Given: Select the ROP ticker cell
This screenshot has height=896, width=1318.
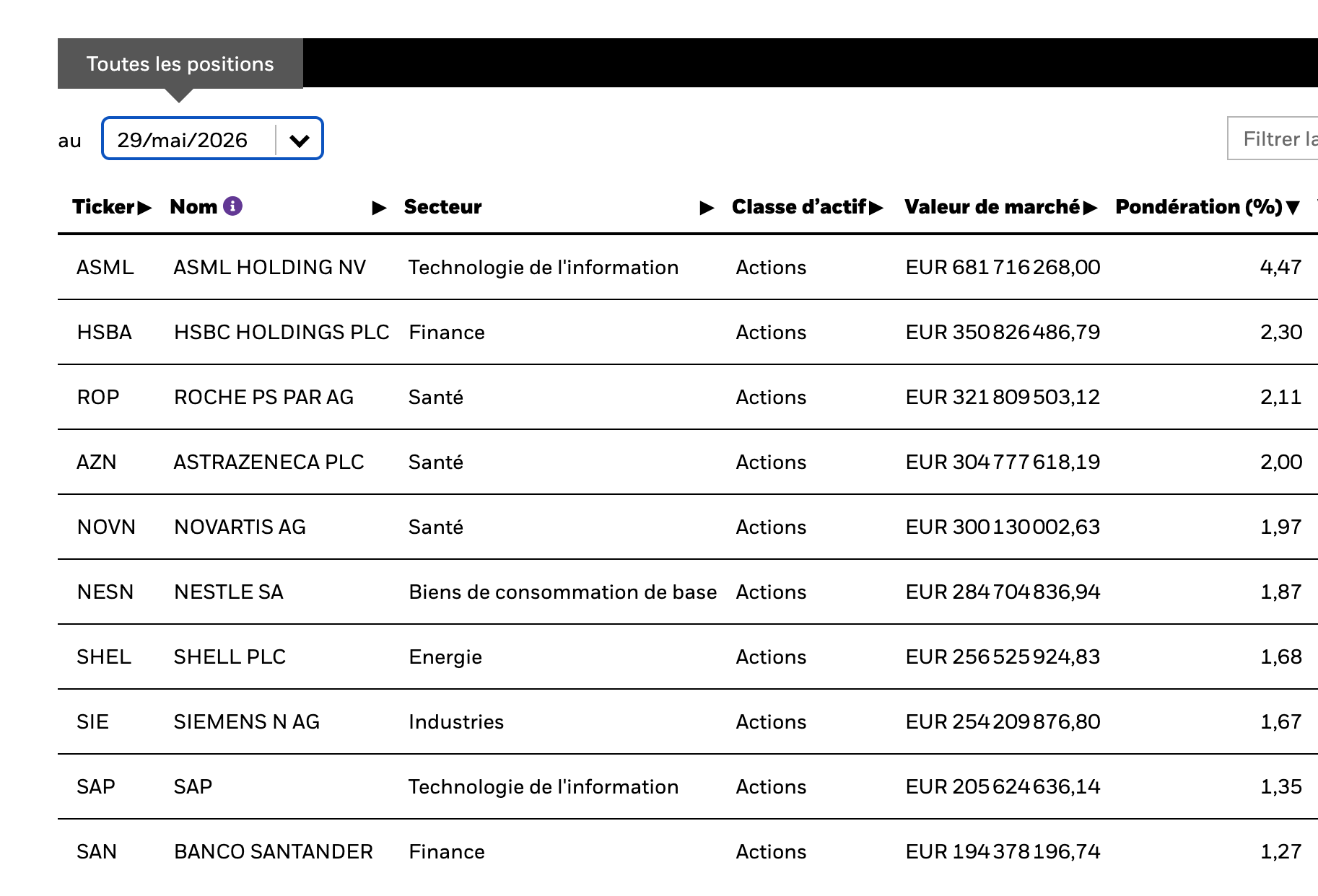Looking at the screenshot, I should tap(98, 398).
